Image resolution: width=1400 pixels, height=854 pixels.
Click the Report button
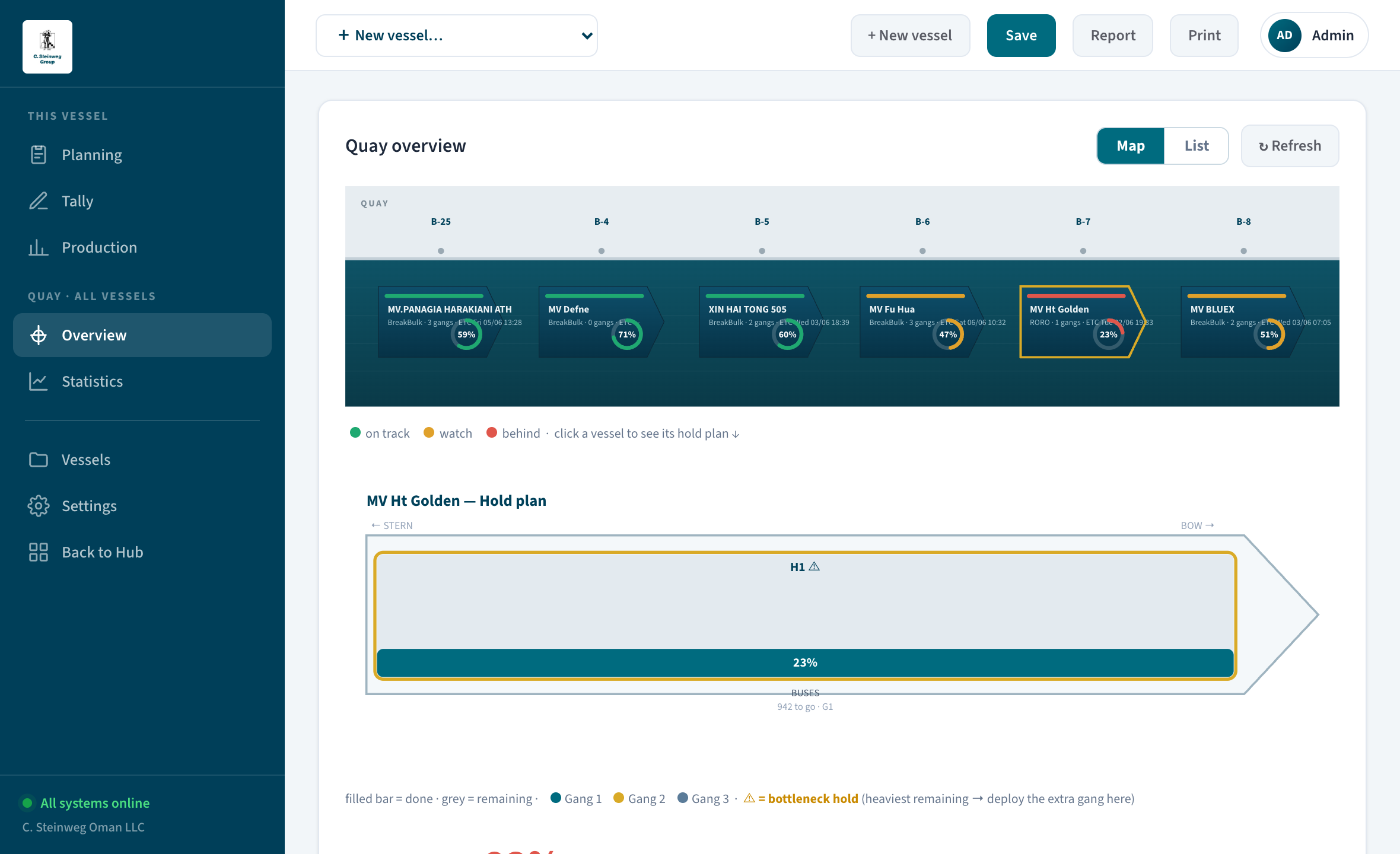point(1113,36)
